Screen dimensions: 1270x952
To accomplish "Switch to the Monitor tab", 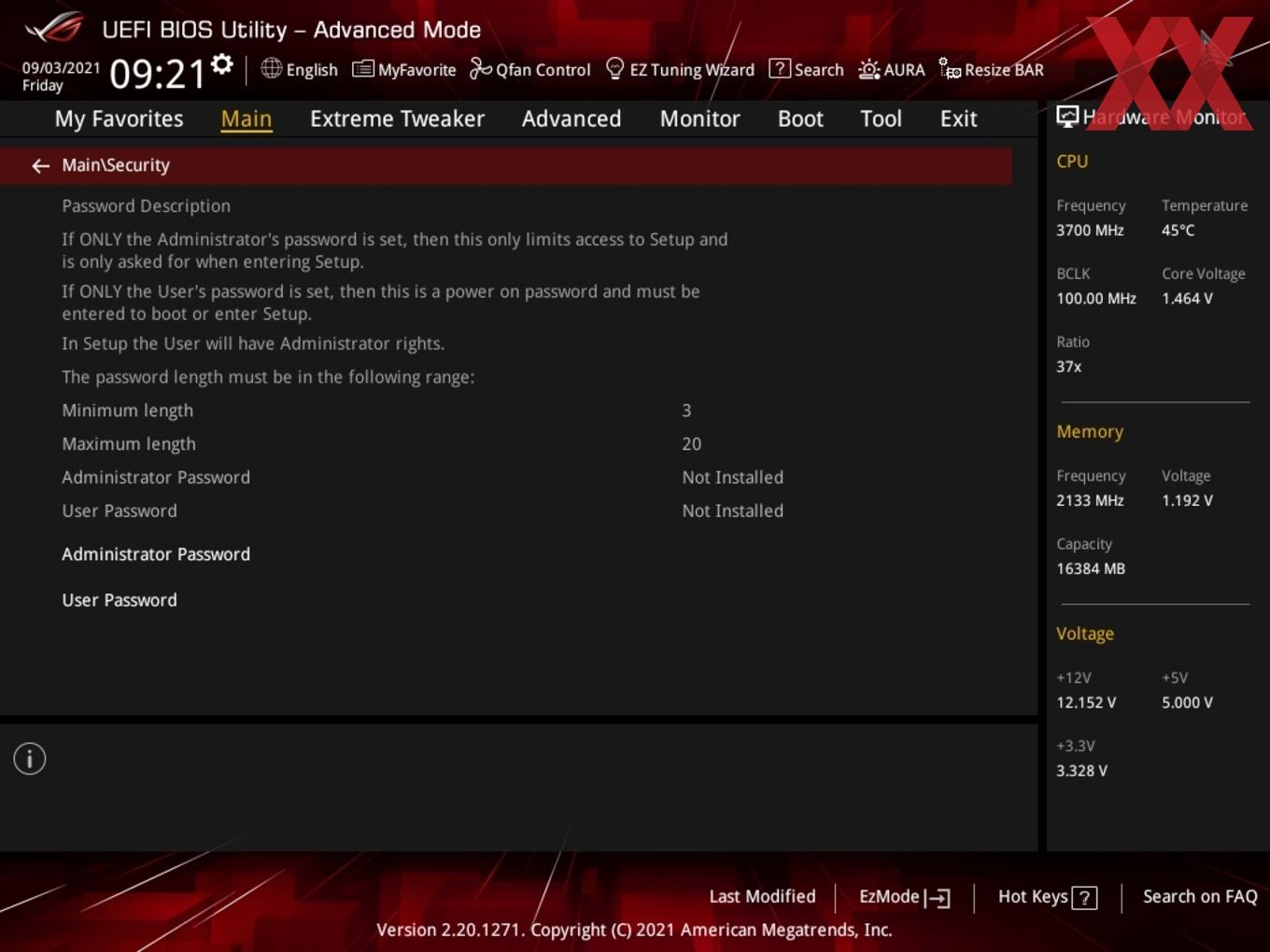I will click(x=699, y=119).
